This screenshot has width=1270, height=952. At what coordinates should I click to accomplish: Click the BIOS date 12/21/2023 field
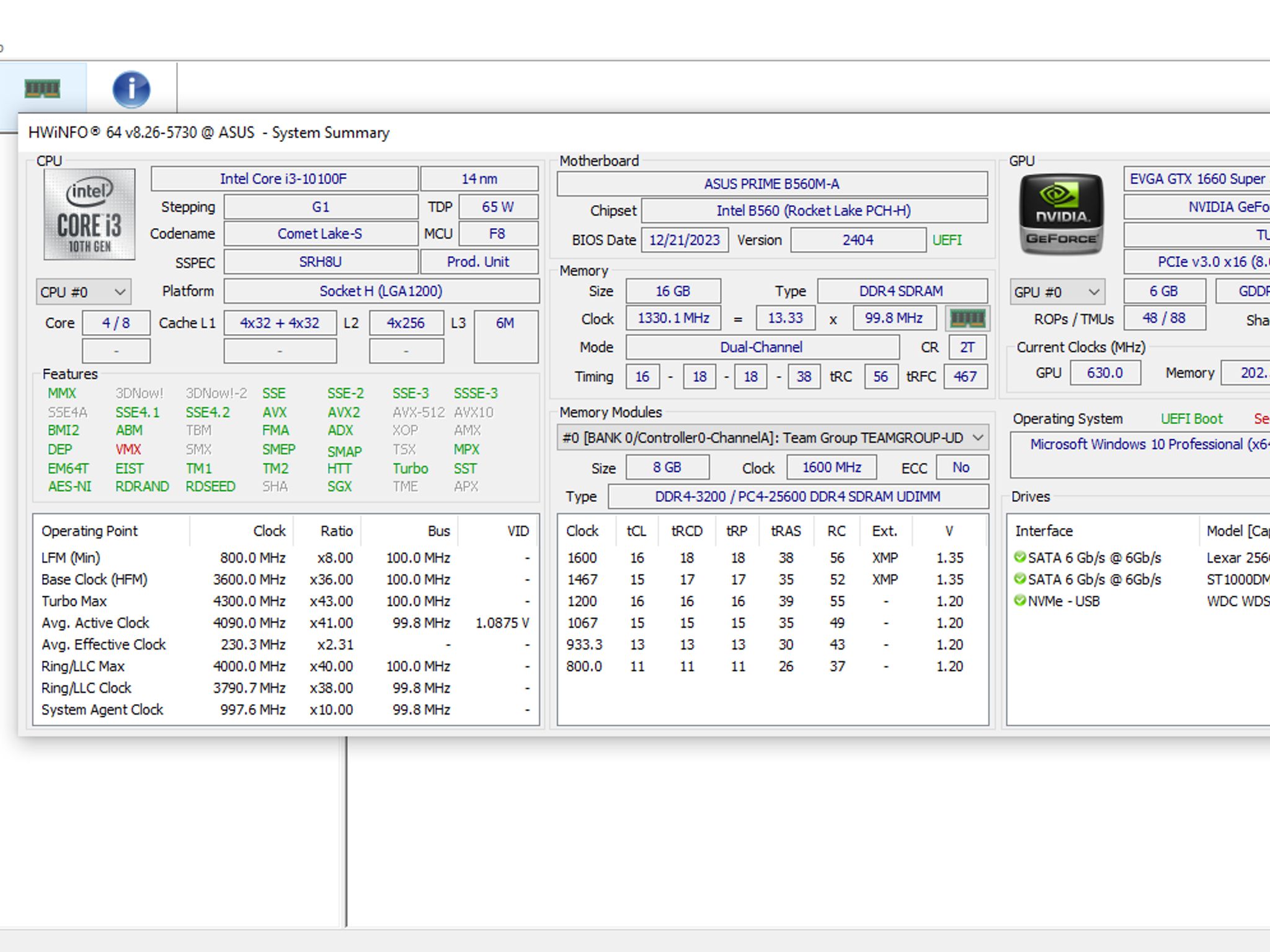point(685,240)
